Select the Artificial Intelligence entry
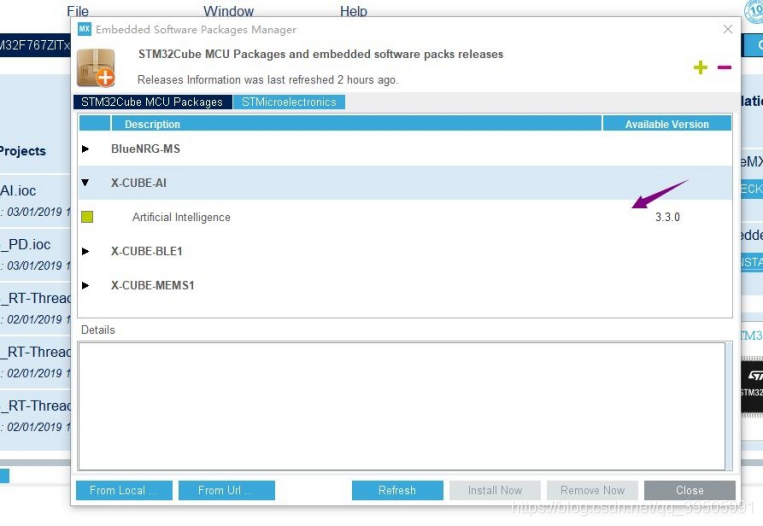763x526 pixels. pyautogui.click(x=181, y=217)
